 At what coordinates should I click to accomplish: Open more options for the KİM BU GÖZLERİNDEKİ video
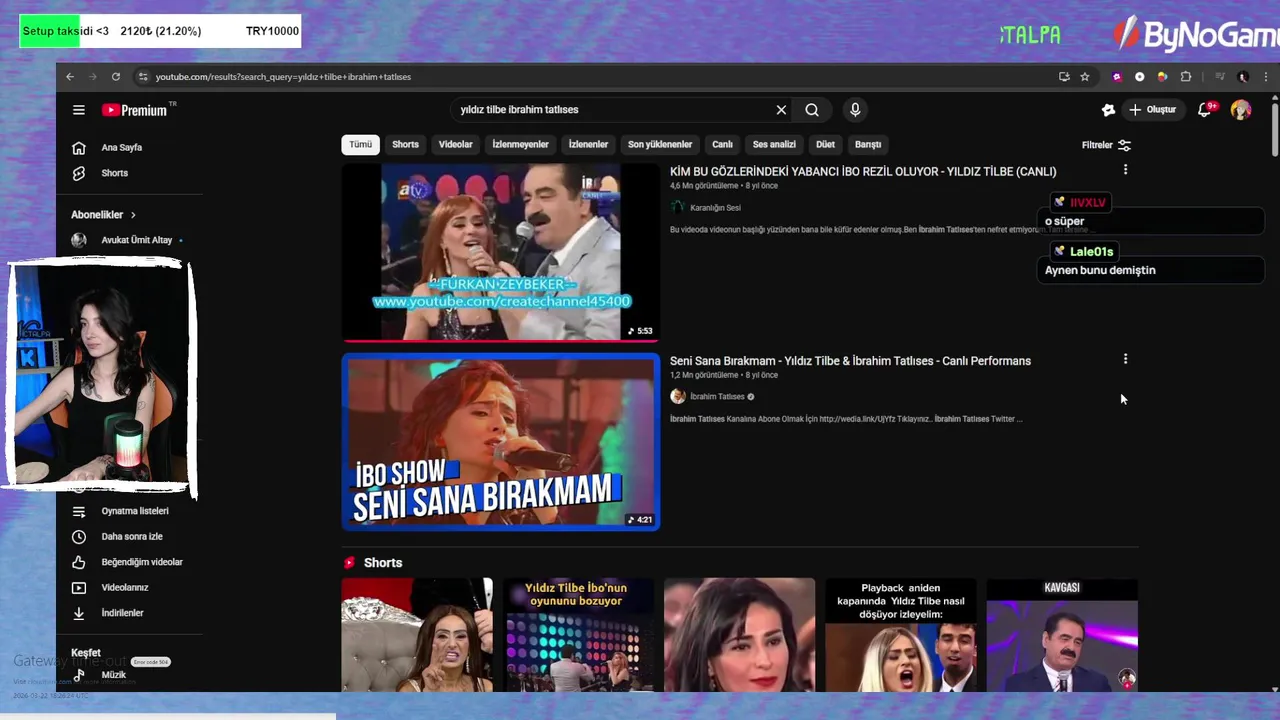1125,170
